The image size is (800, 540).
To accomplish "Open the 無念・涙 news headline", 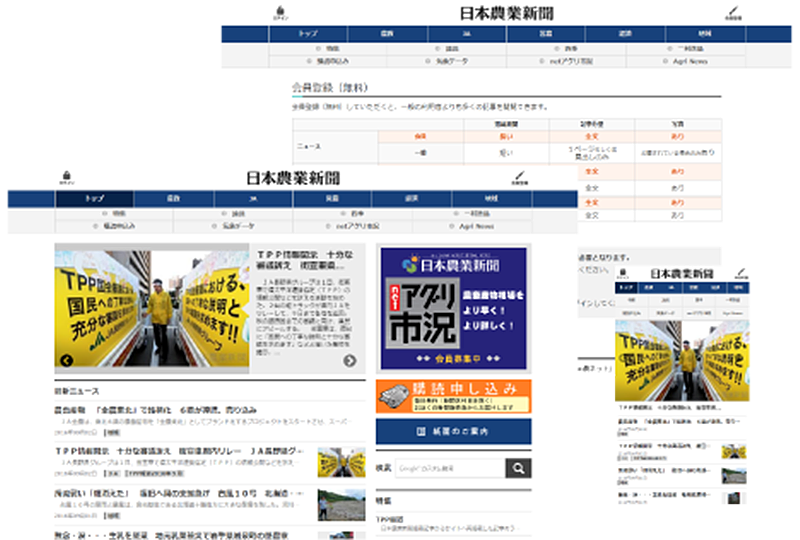I will (171, 535).
